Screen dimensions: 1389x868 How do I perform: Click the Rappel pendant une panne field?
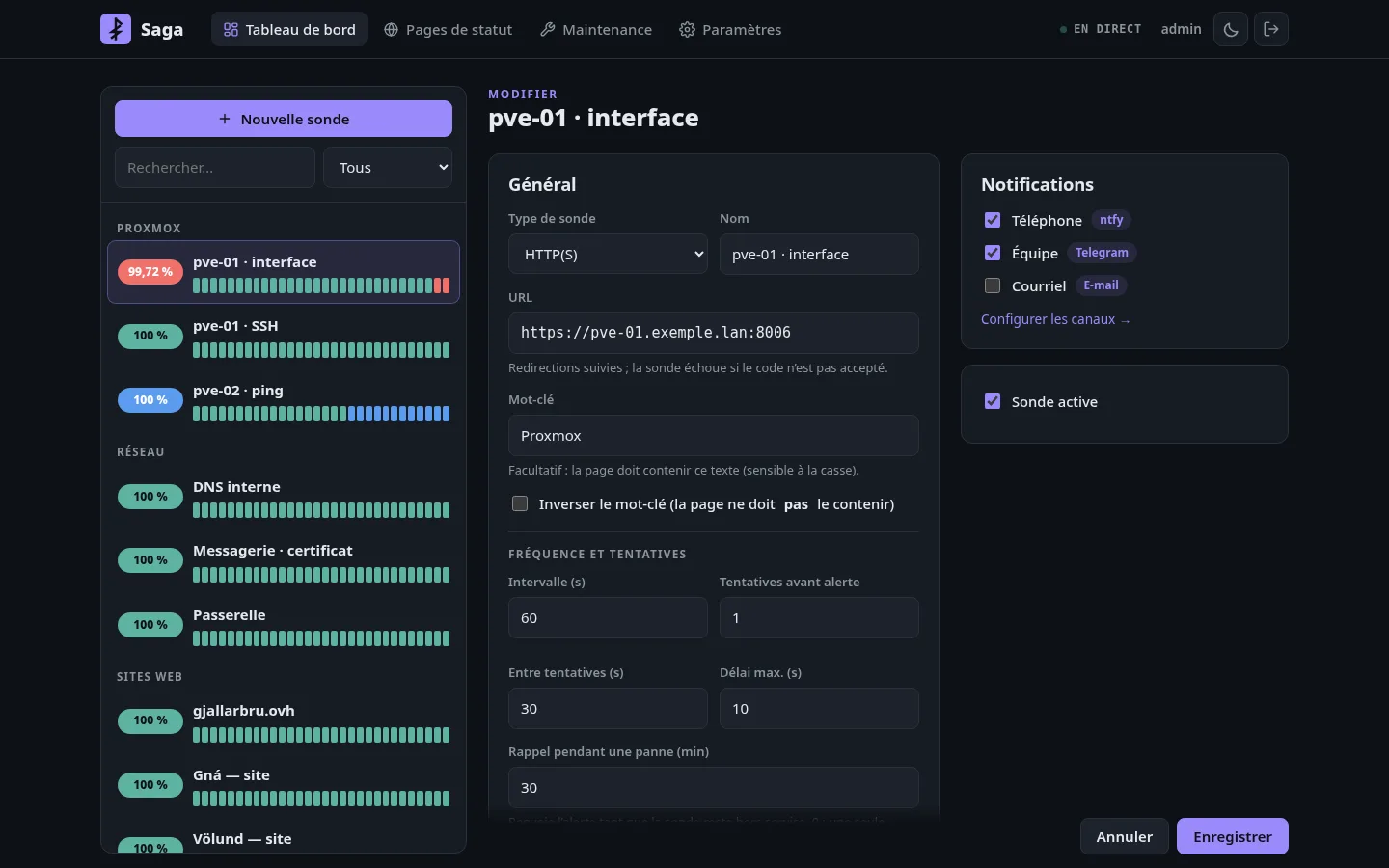pos(714,788)
